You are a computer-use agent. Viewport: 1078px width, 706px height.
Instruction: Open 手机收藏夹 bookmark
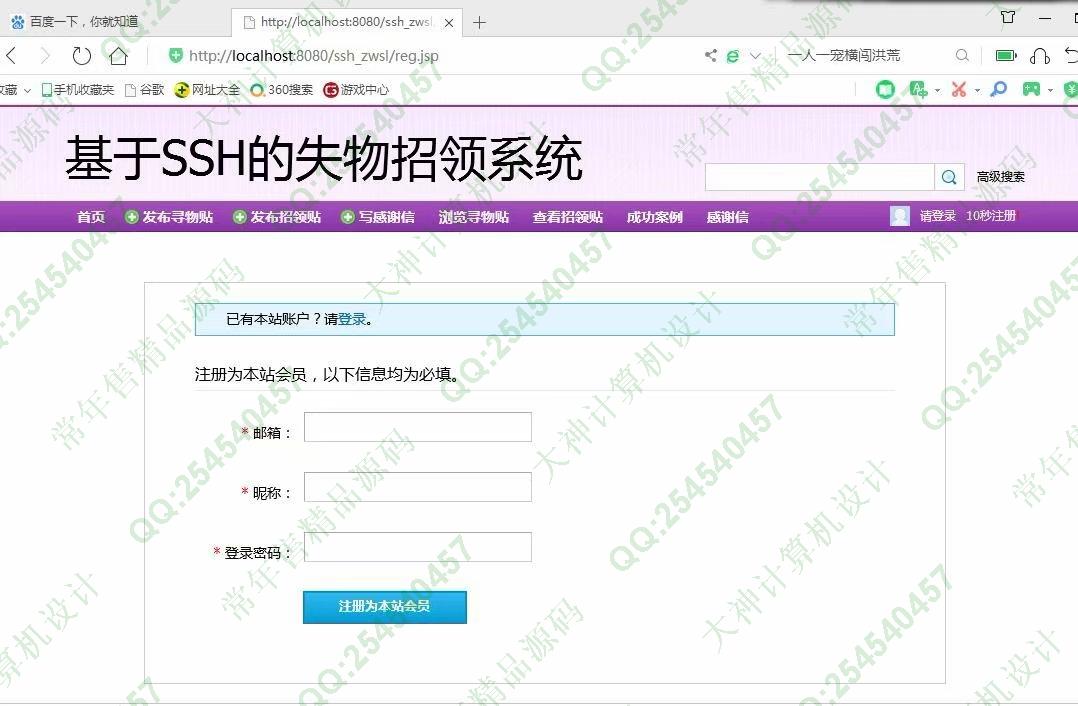[x=78, y=89]
